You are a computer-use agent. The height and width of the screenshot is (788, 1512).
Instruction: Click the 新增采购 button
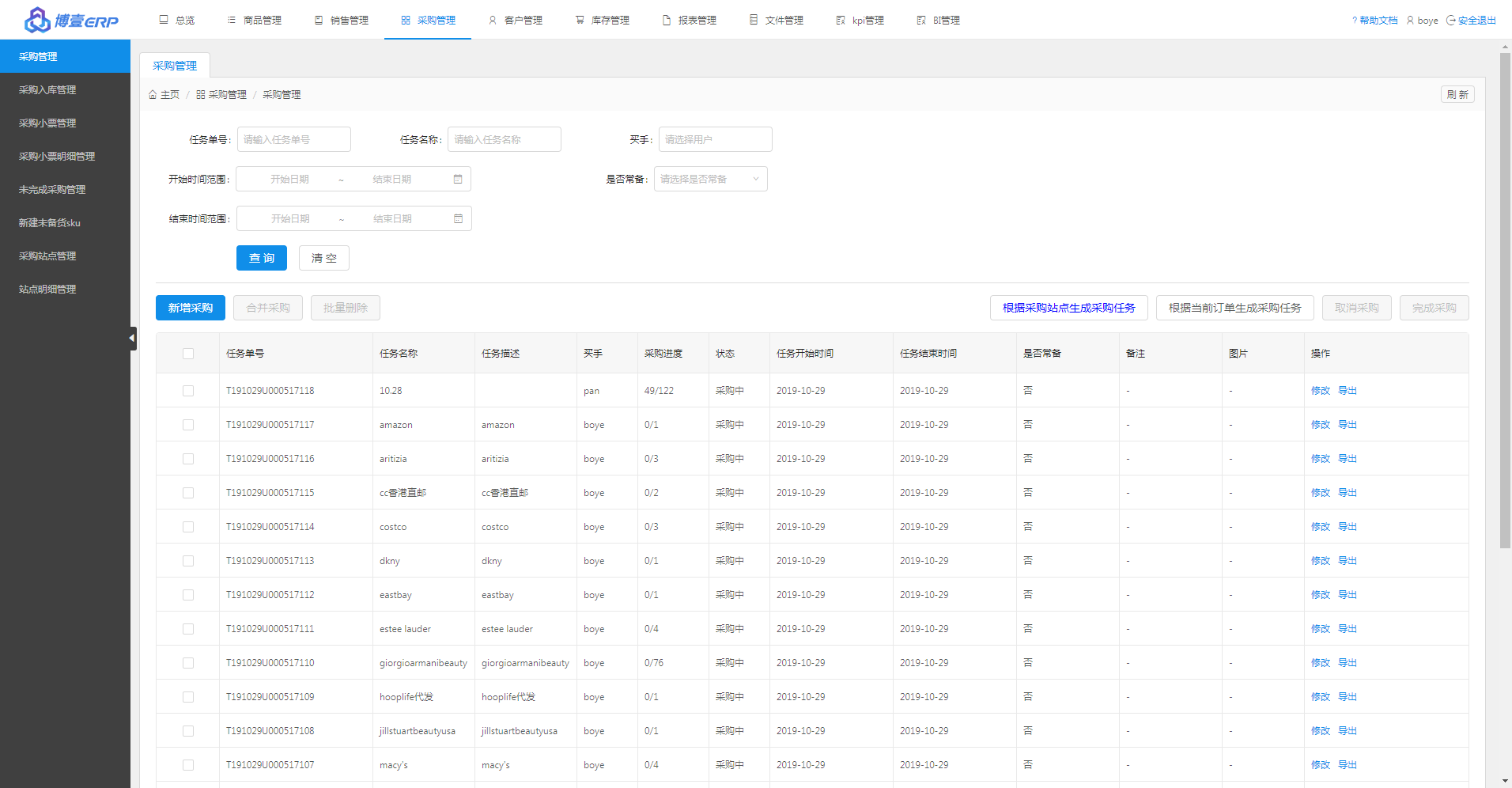[x=191, y=308]
